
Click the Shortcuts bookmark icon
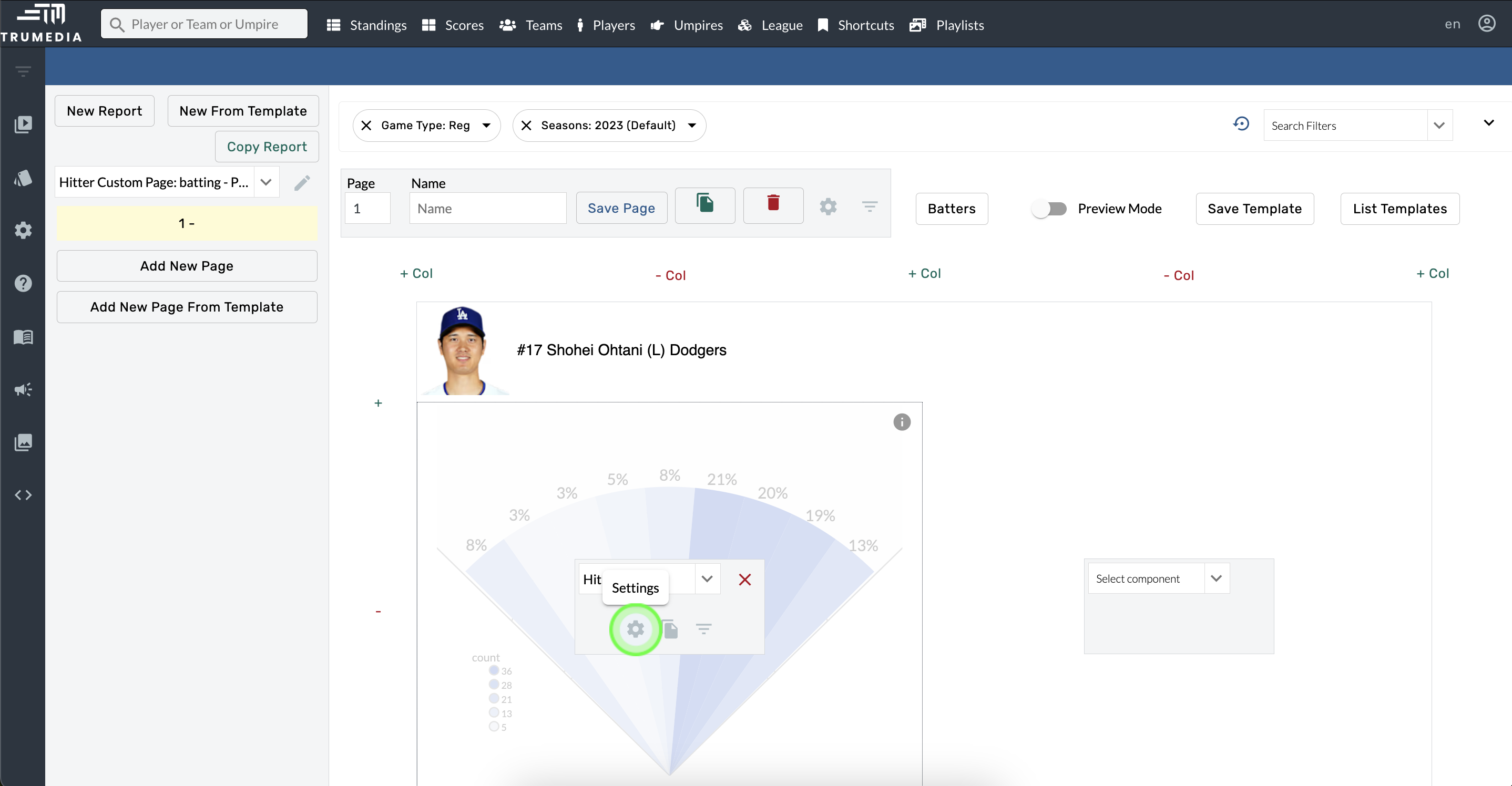coord(824,24)
